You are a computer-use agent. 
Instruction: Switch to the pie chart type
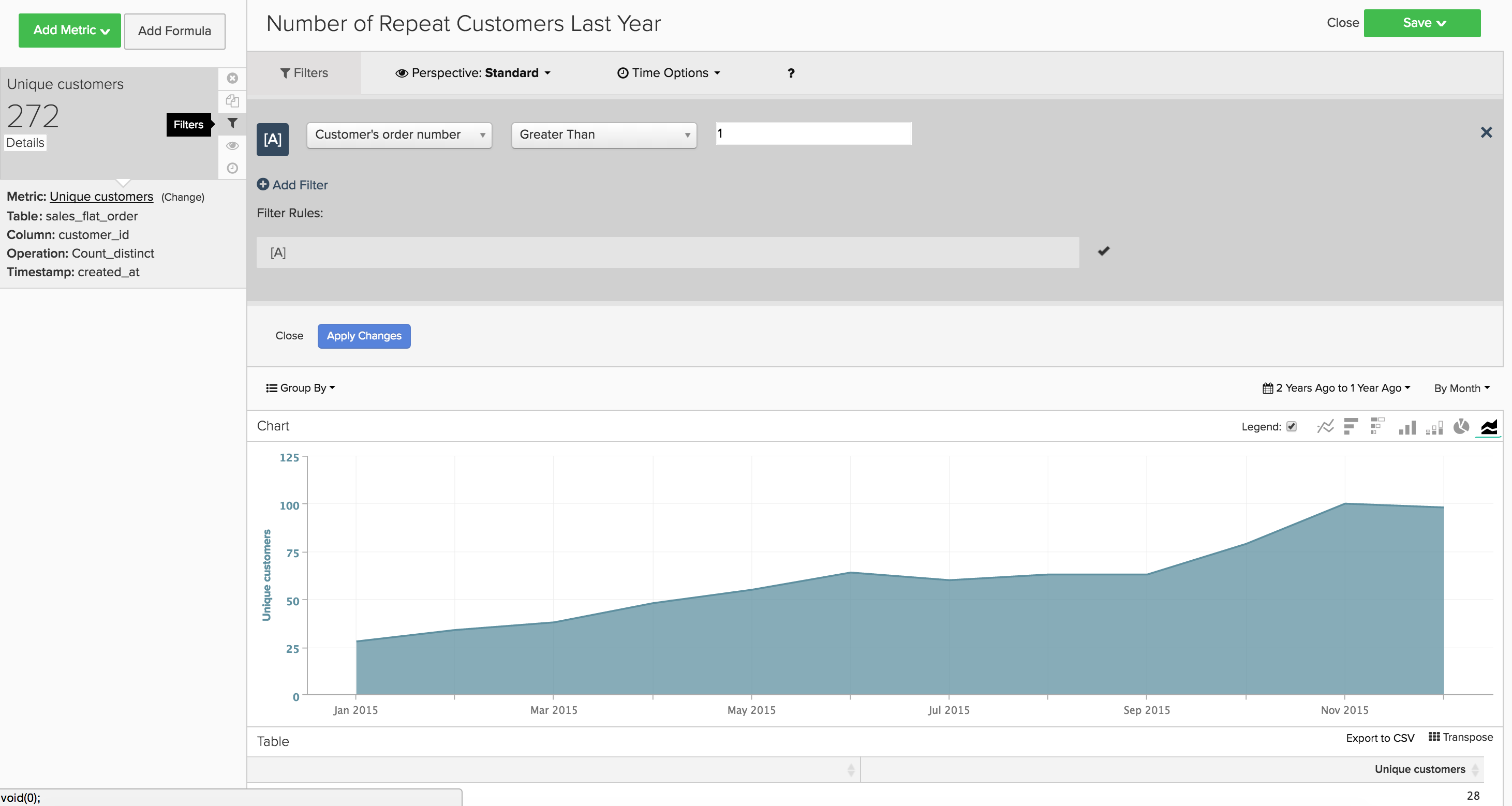(1461, 426)
